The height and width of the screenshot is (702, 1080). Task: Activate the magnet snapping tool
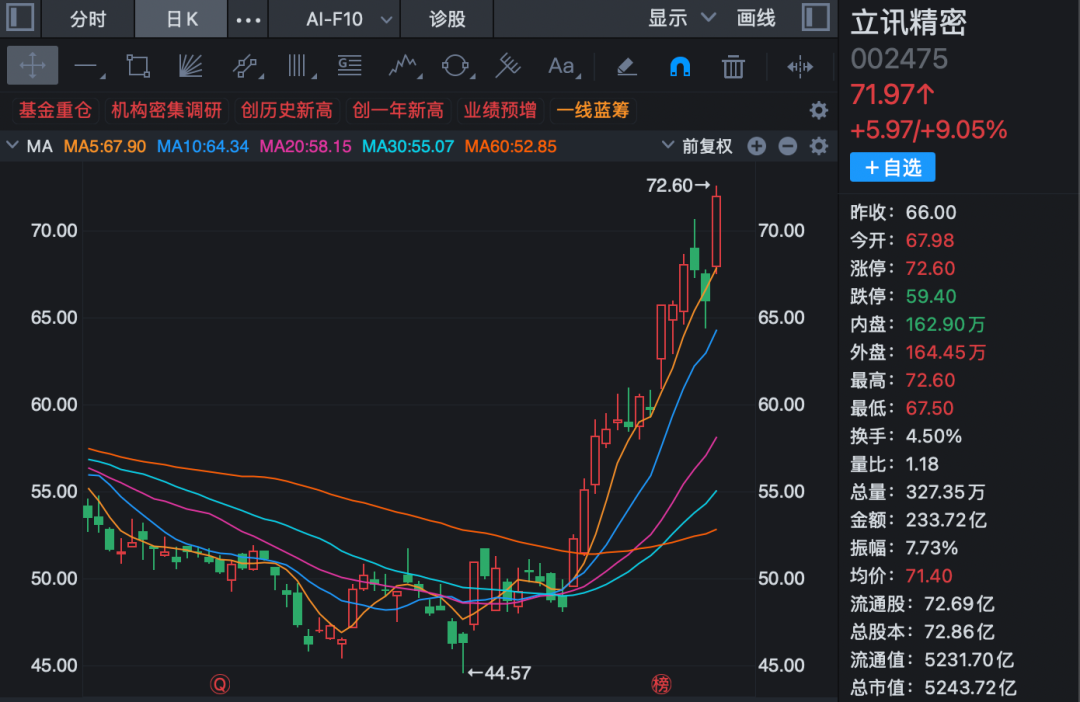pyautogui.click(x=679, y=66)
